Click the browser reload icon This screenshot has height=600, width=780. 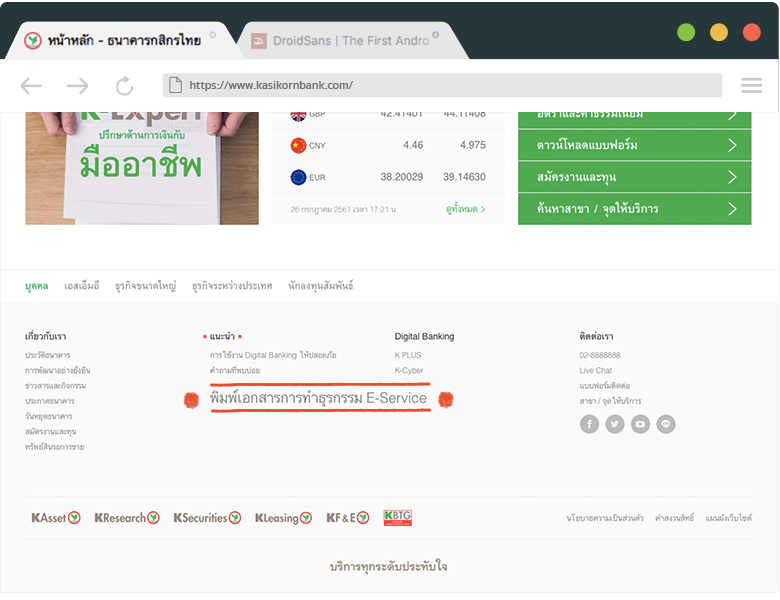(124, 86)
